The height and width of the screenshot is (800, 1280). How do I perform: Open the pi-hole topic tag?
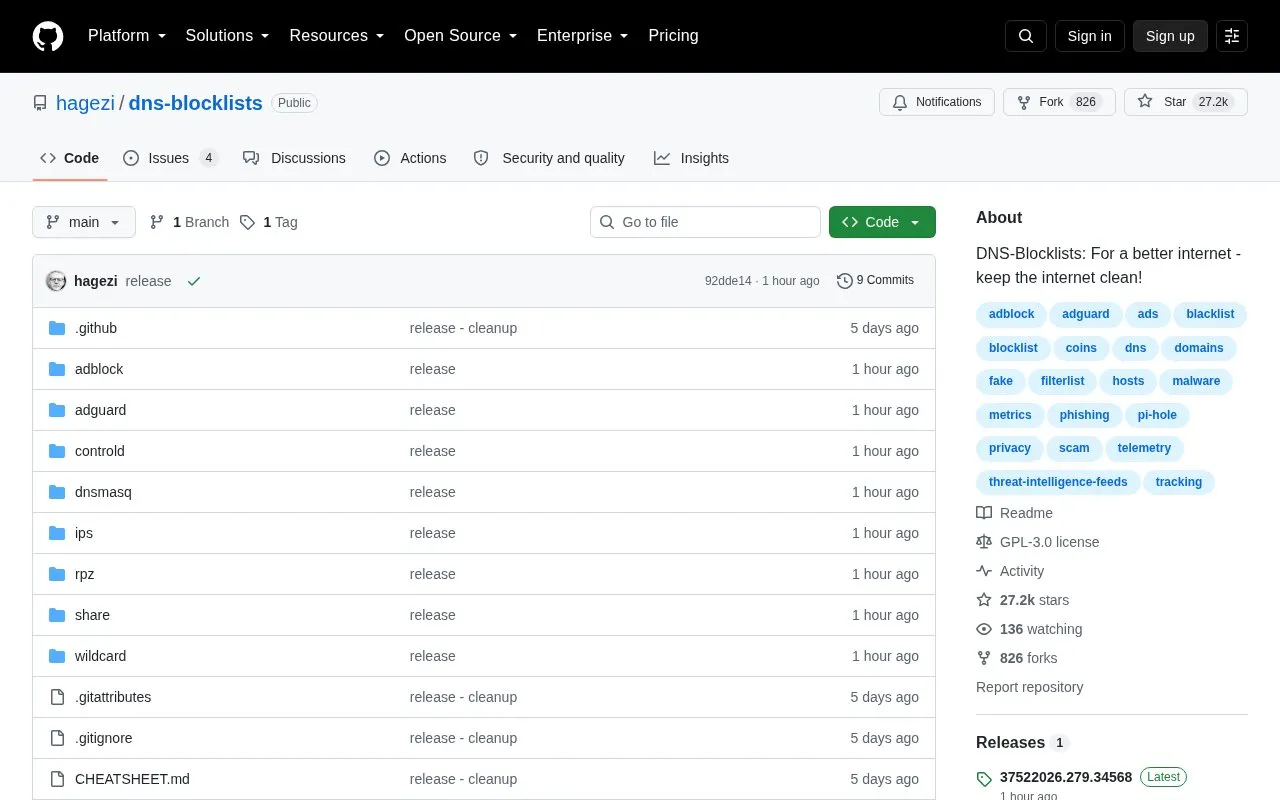click(x=1157, y=415)
